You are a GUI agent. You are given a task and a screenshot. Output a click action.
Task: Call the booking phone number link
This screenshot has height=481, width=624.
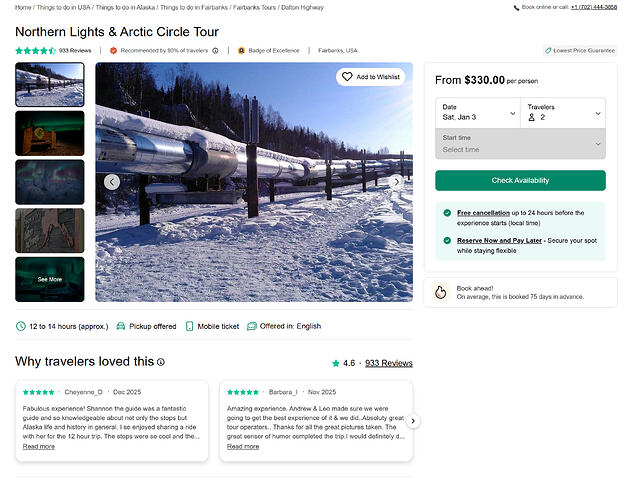(x=594, y=7)
